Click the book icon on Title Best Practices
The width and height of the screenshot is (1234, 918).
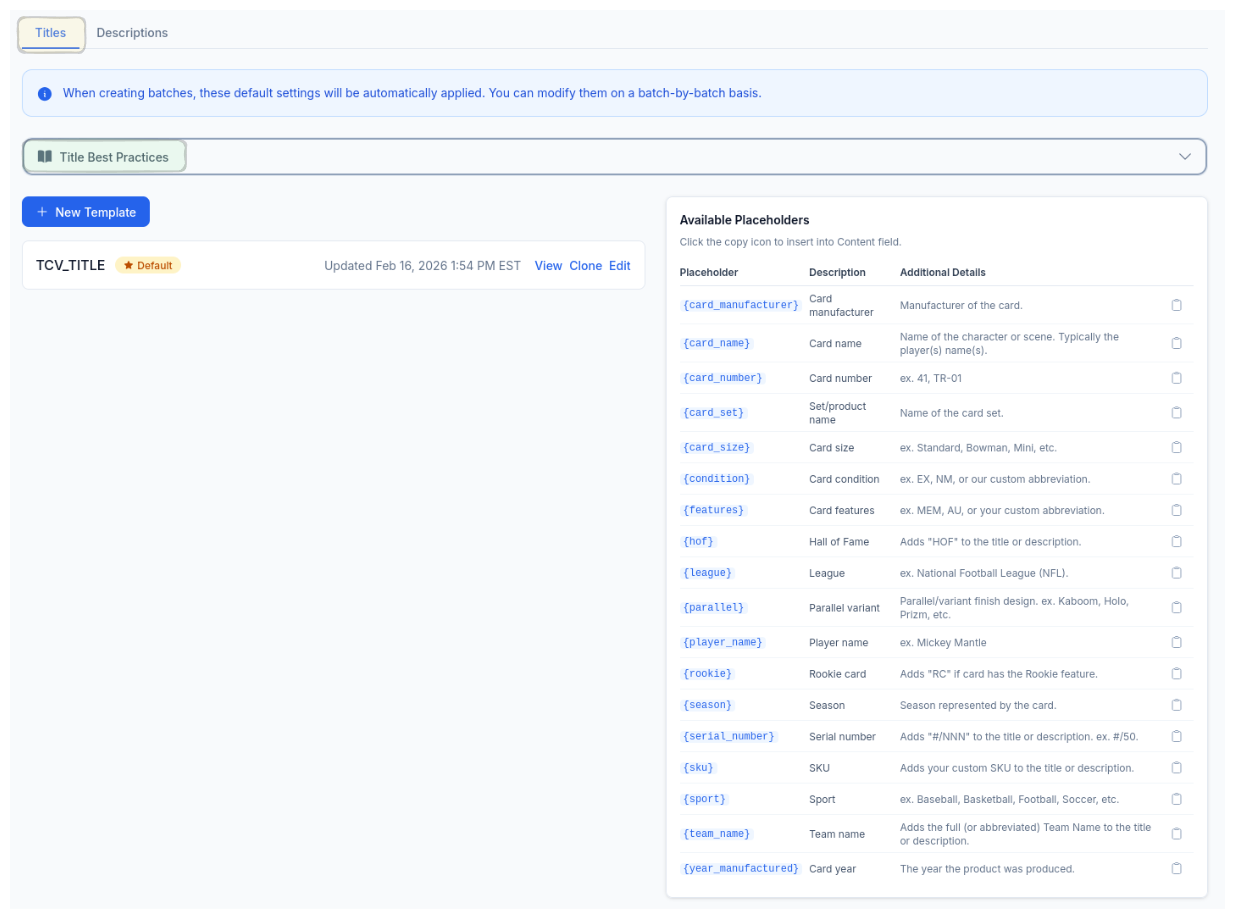[45, 156]
